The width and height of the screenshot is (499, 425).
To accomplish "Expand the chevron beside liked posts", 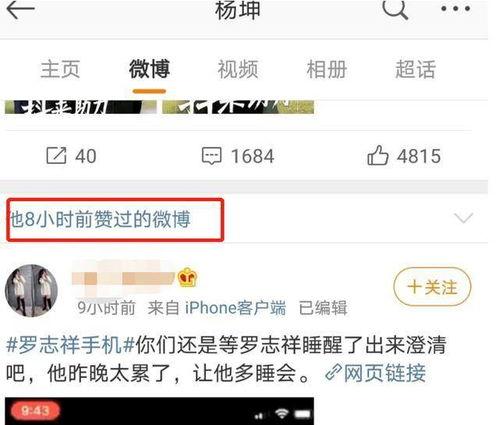I will (464, 218).
